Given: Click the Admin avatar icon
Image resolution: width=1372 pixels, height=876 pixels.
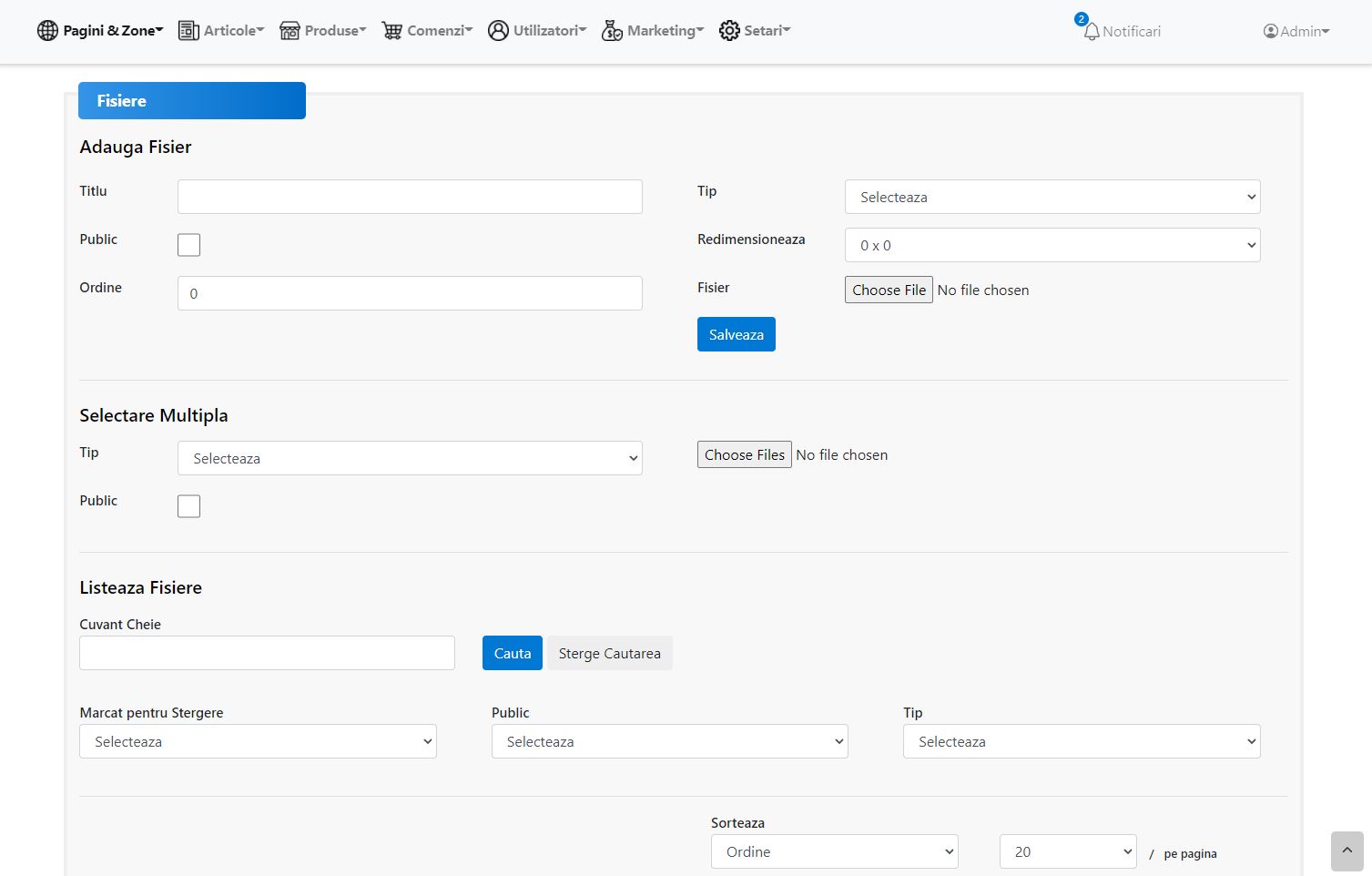Looking at the screenshot, I should (x=1271, y=31).
